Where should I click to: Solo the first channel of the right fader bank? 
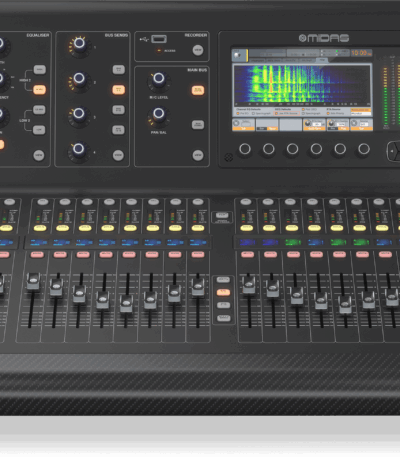click(x=247, y=228)
